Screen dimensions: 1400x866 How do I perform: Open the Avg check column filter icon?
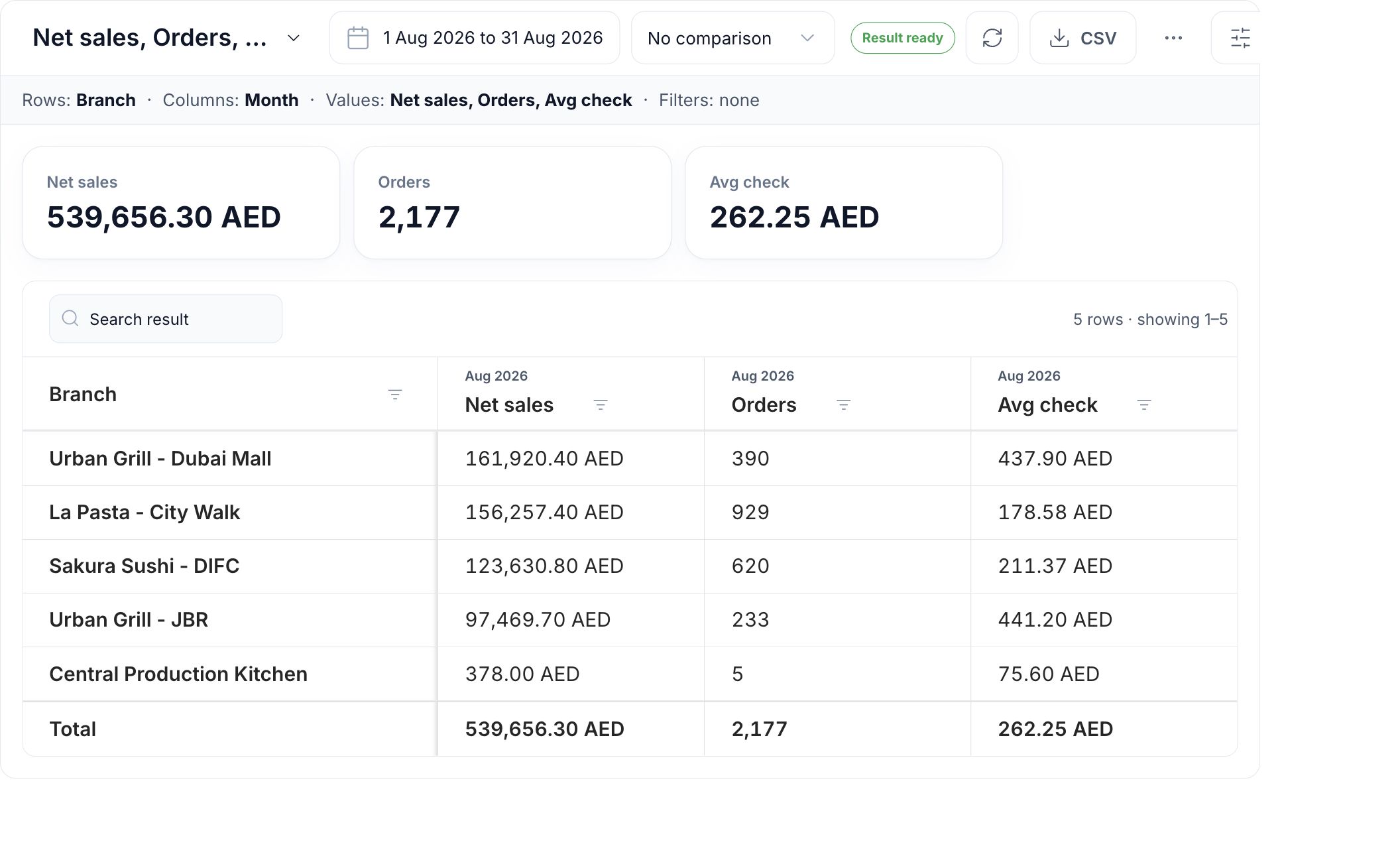pyautogui.click(x=1144, y=405)
